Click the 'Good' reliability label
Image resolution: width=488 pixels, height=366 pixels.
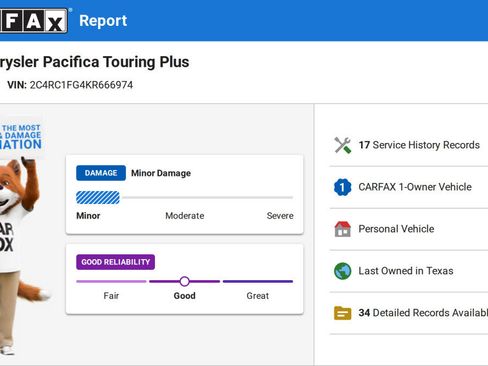(x=185, y=296)
